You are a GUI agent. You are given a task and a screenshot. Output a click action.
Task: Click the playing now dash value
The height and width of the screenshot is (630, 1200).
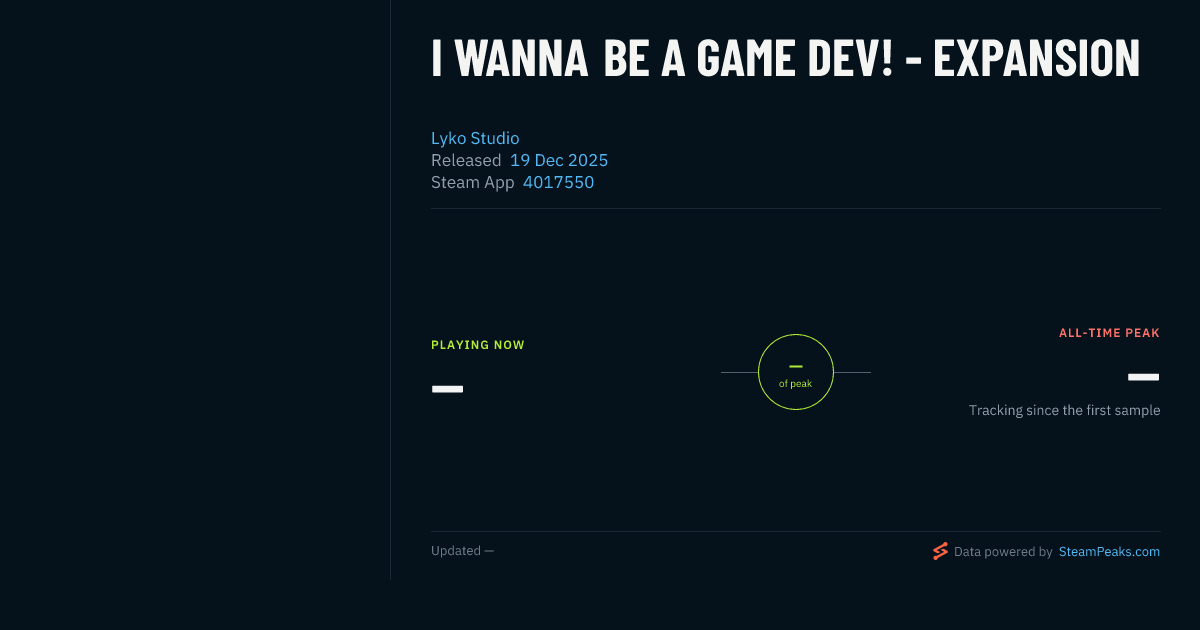coord(447,389)
